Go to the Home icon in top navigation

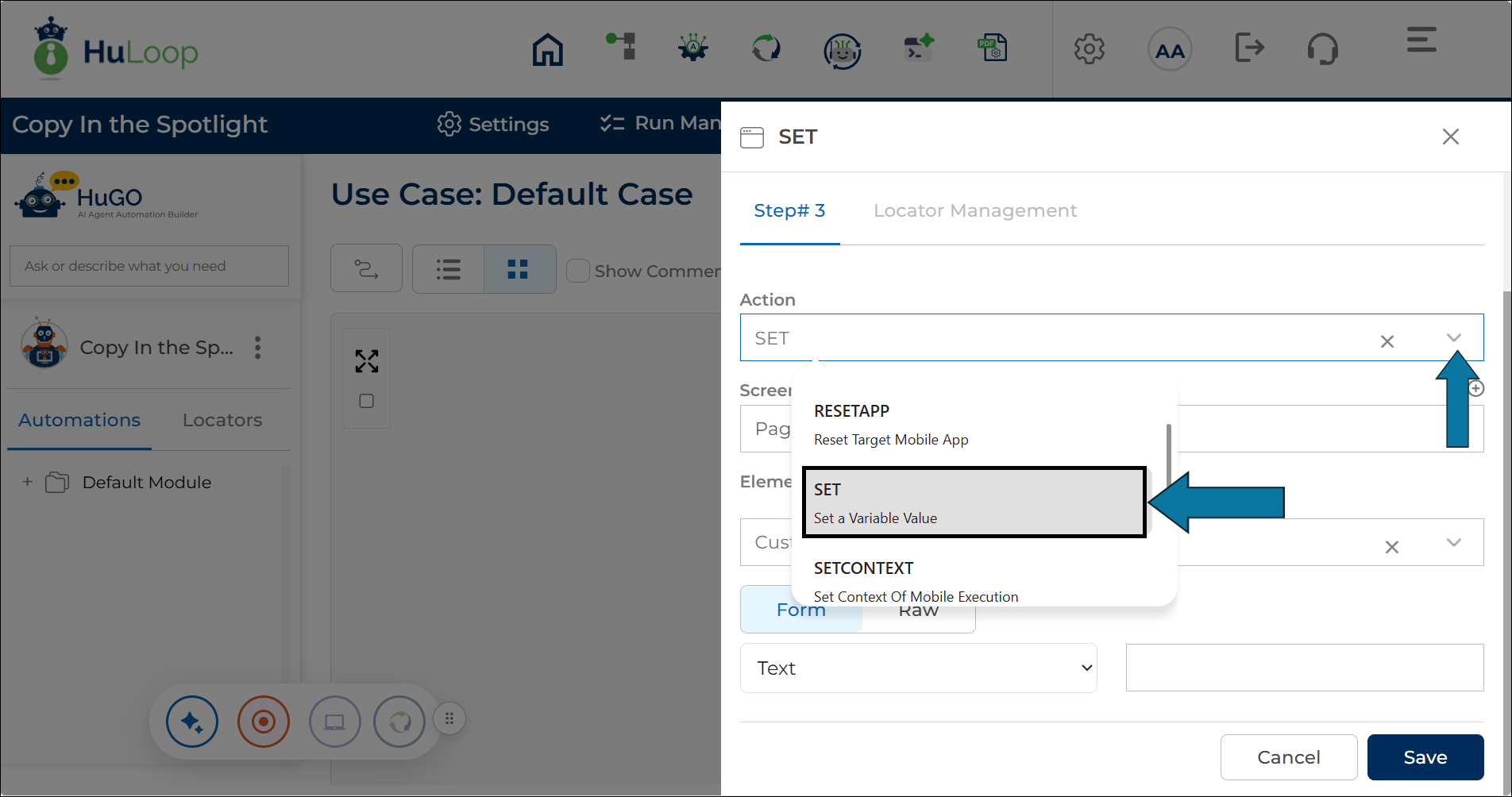coord(547,49)
